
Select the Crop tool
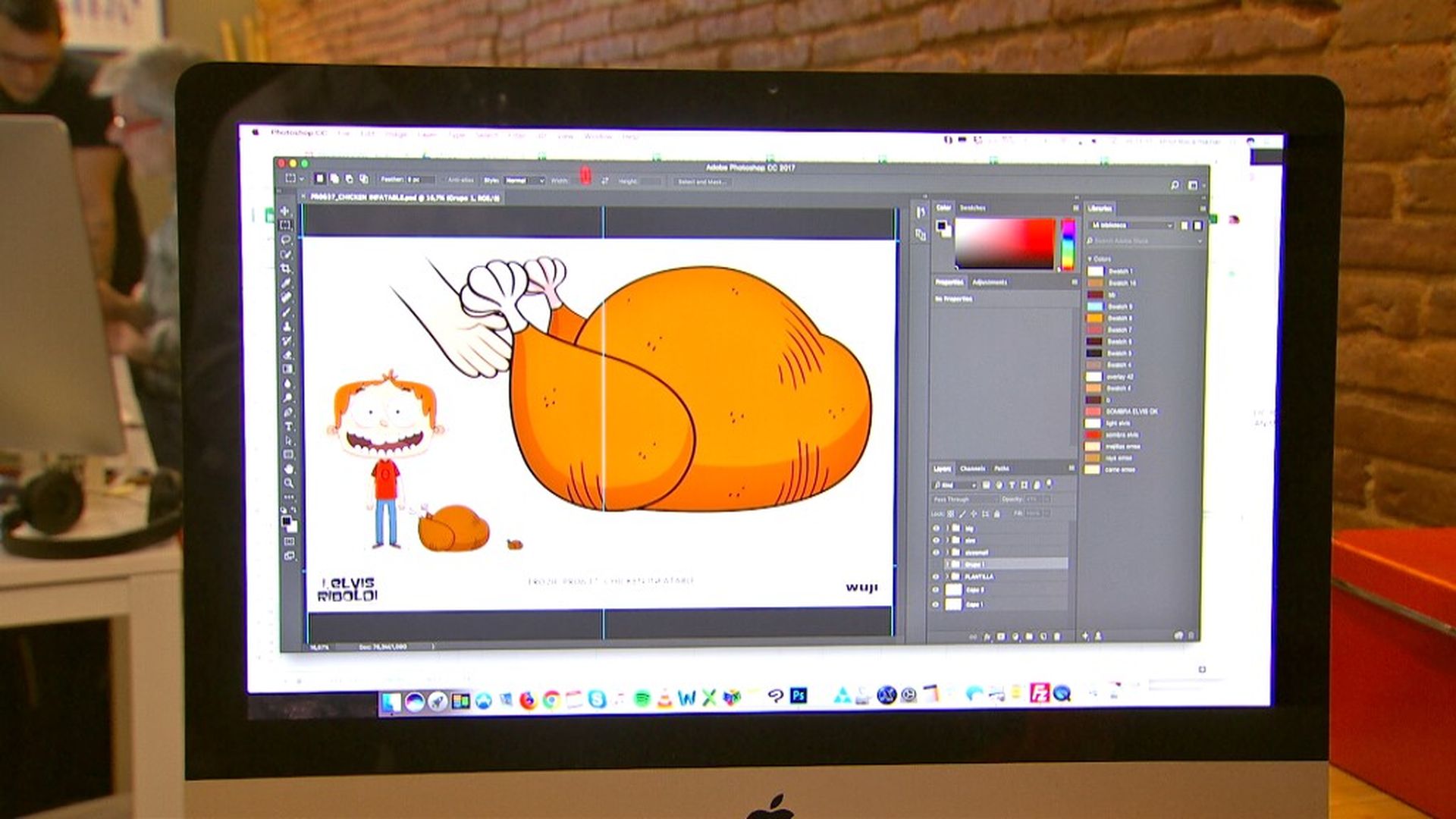(287, 268)
